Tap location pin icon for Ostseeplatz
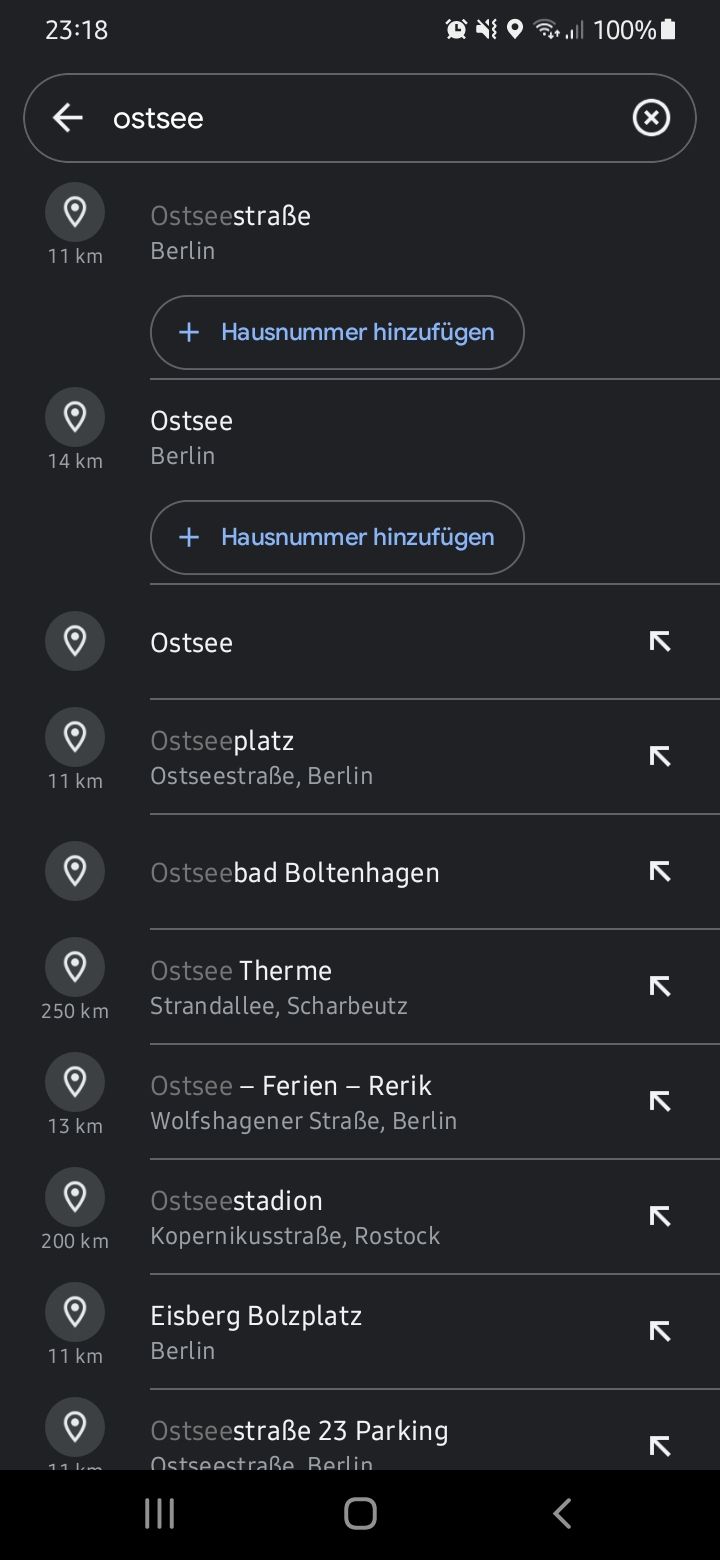The width and height of the screenshot is (720, 1560). tap(75, 738)
